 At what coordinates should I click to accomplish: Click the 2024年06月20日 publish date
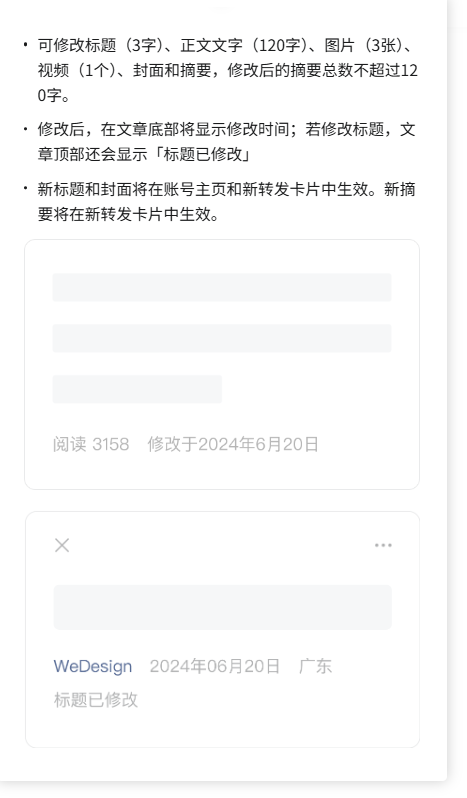click(215, 666)
